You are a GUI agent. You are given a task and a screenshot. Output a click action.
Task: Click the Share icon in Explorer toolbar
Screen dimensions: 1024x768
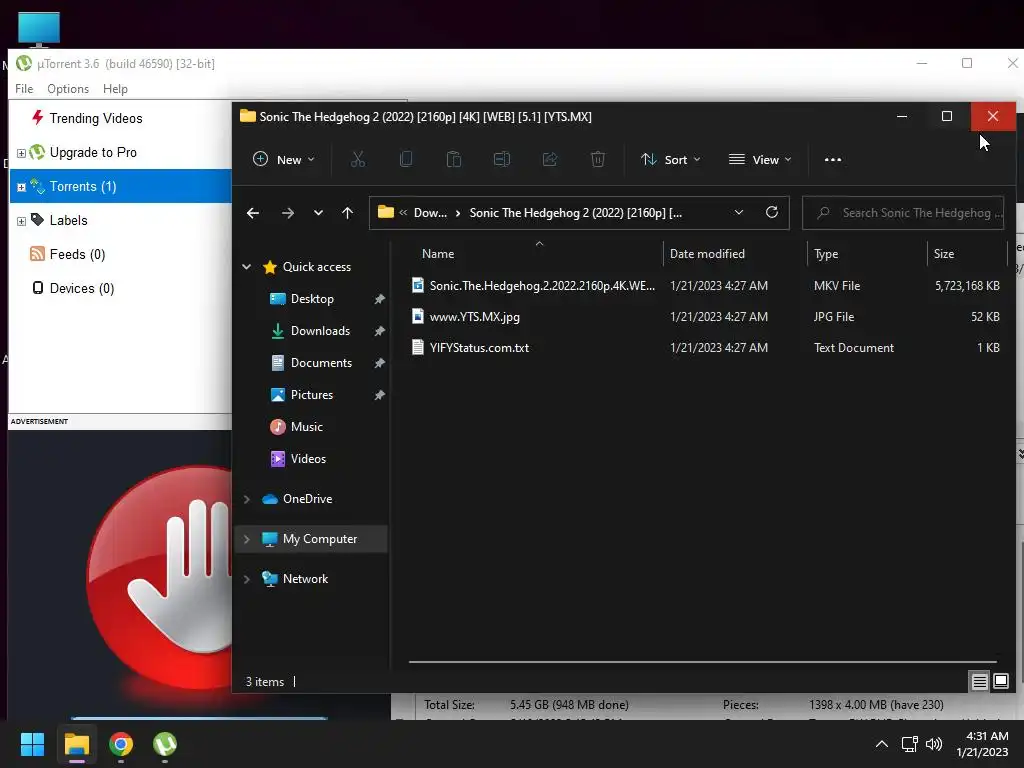[x=550, y=159]
